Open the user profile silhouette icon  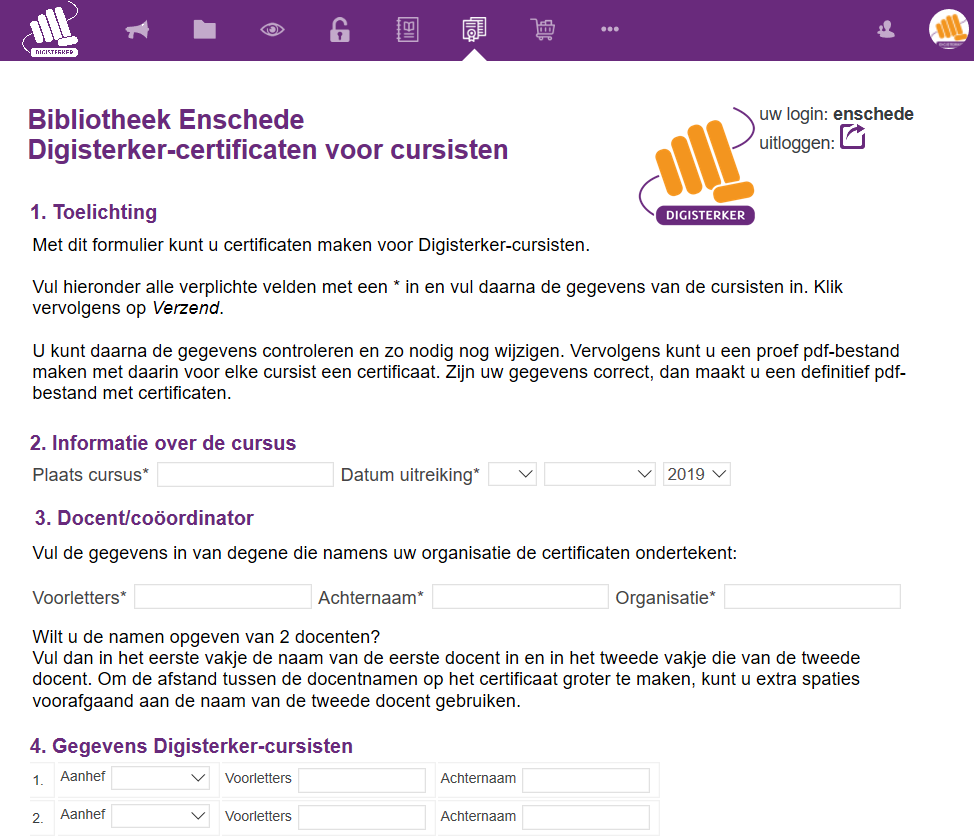(x=886, y=29)
